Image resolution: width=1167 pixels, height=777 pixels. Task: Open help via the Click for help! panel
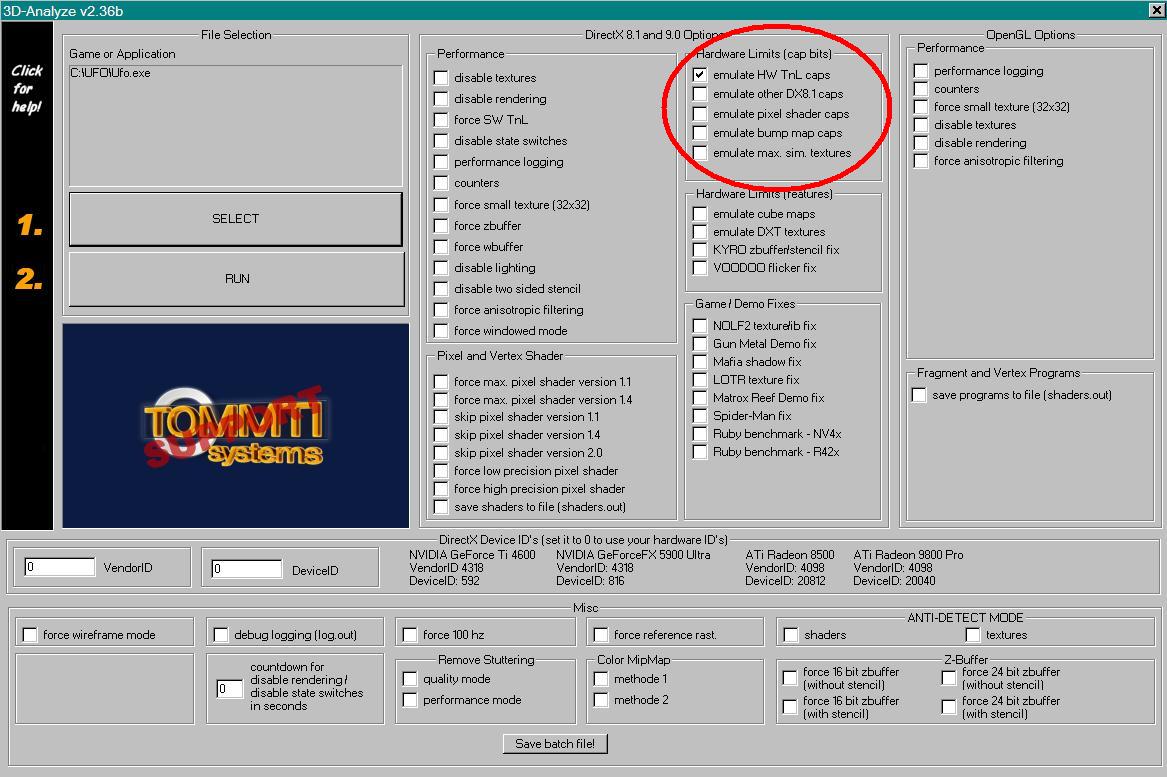27,89
